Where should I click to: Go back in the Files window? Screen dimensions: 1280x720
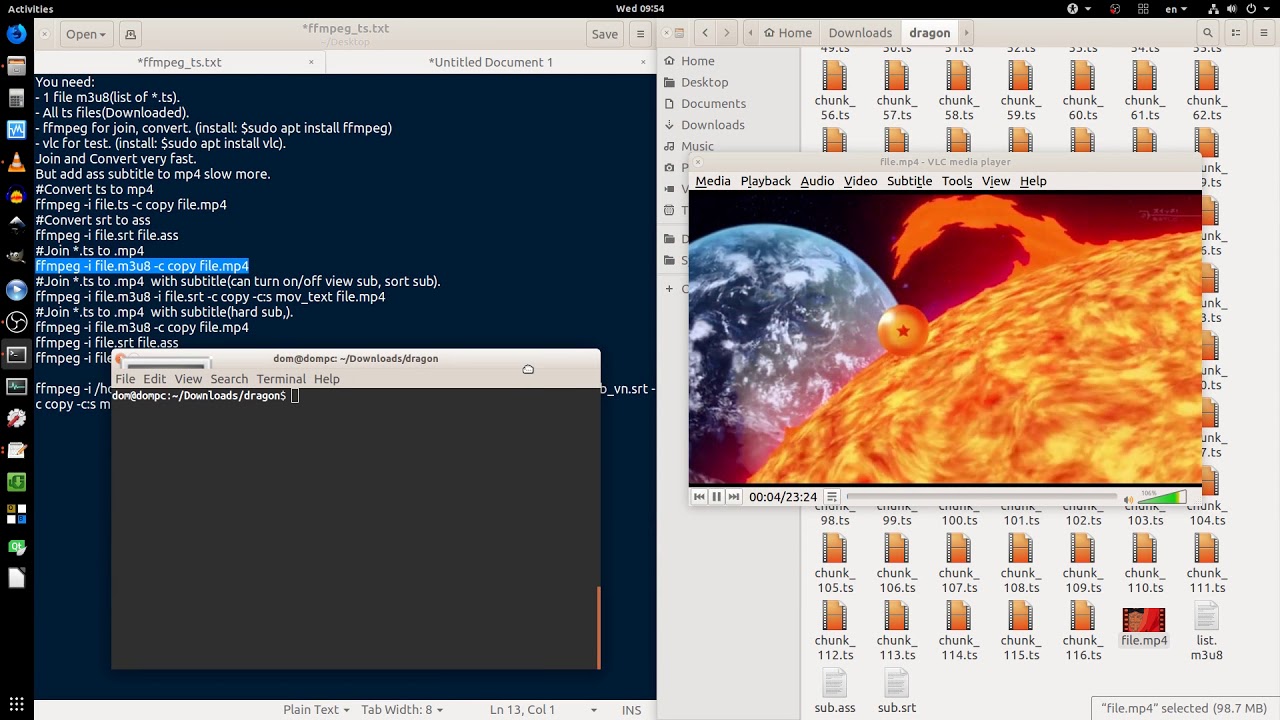705,33
